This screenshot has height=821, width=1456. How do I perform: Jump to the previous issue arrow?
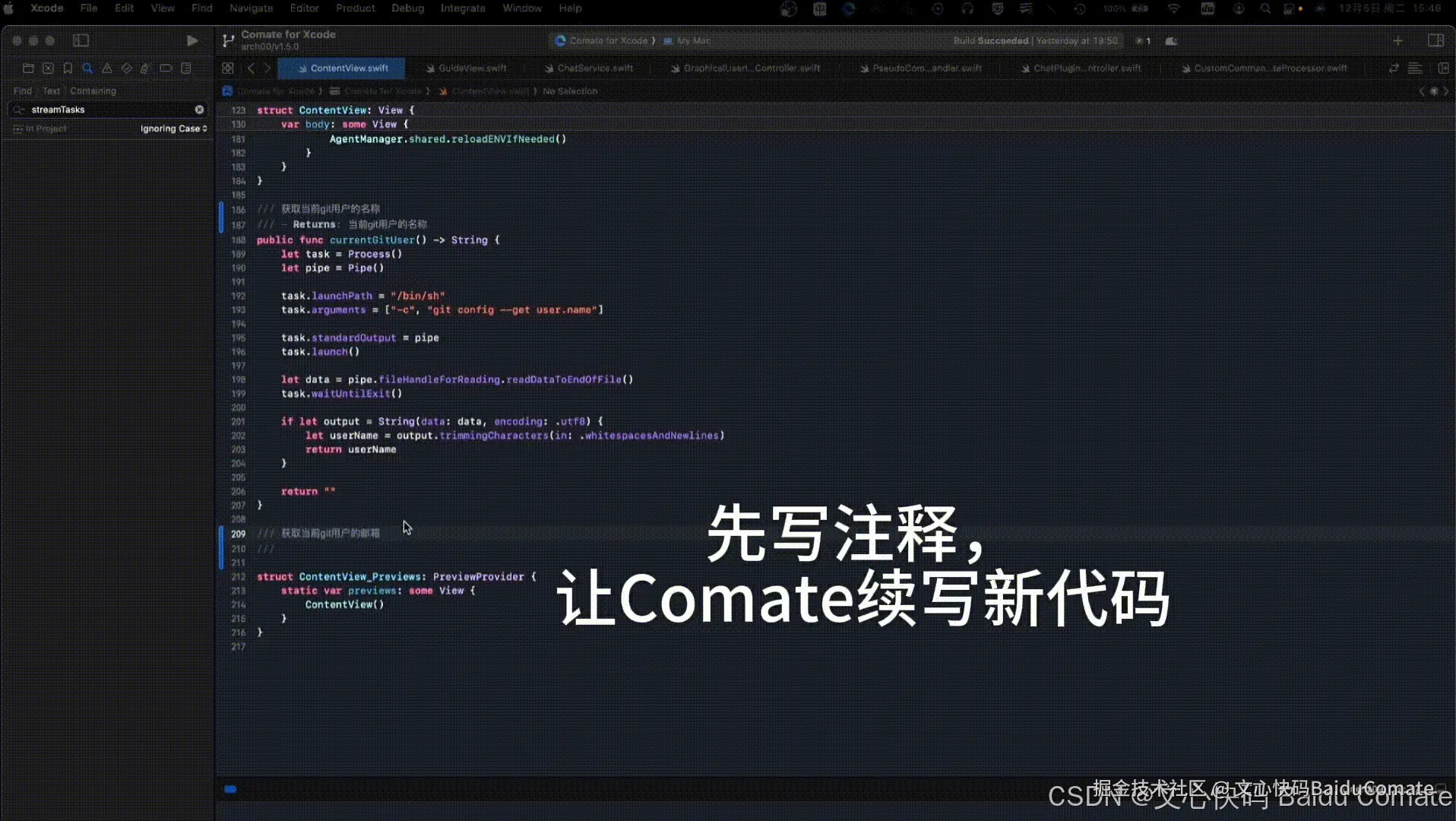[1422, 91]
